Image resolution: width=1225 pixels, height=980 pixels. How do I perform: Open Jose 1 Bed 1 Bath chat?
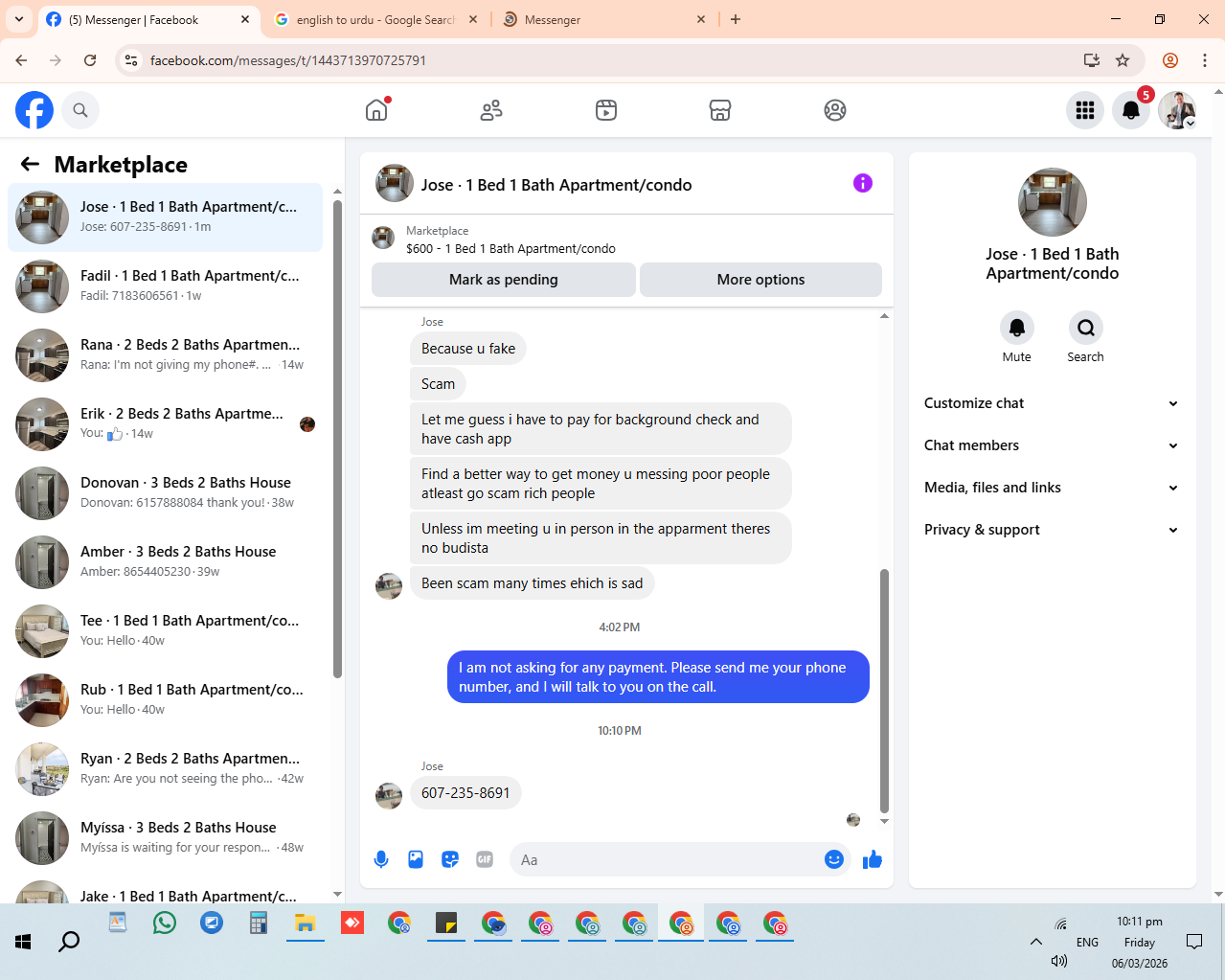pos(165,217)
